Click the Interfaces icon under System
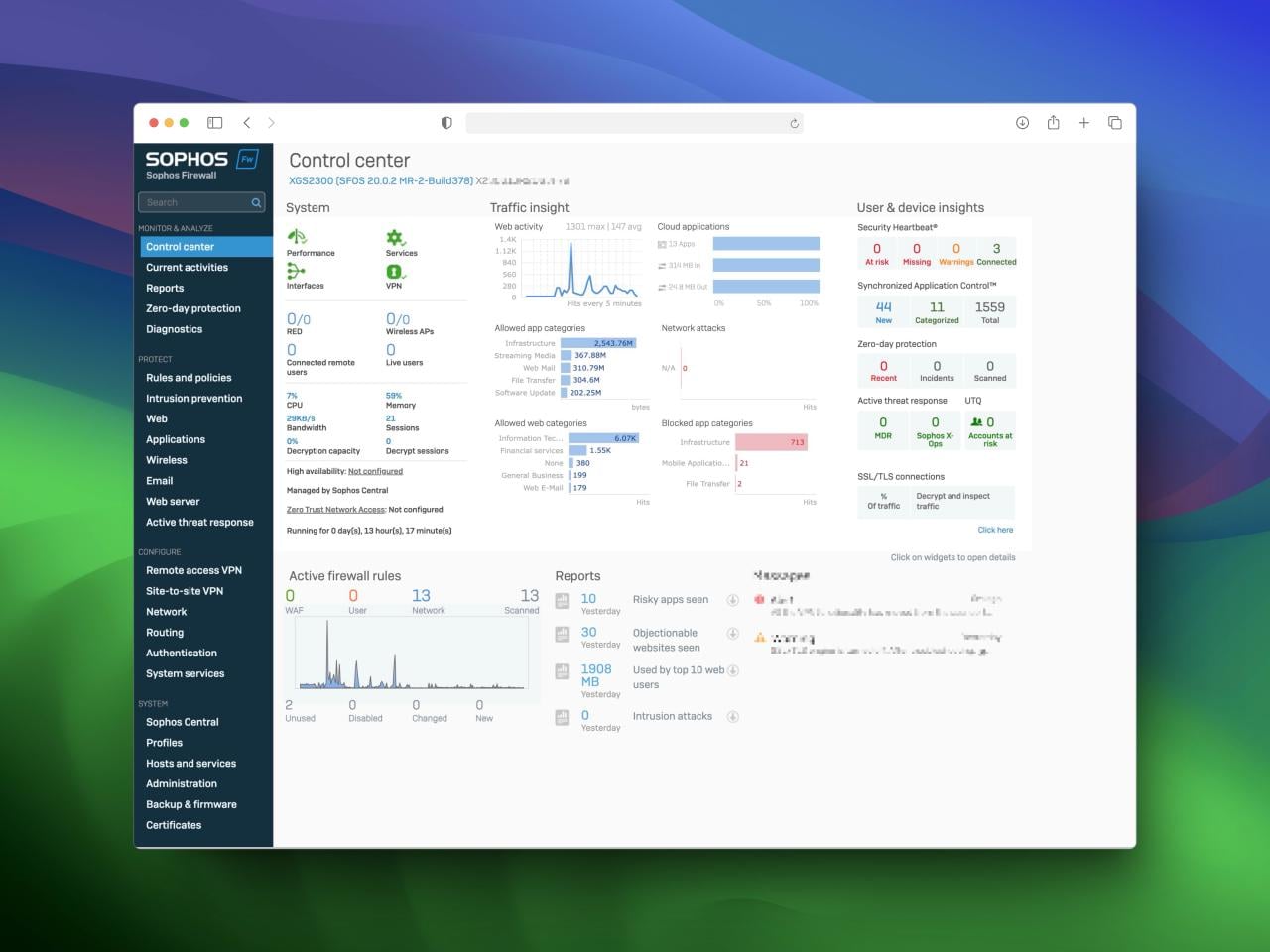Image resolution: width=1270 pixels, height=952 pixels. (296, 270)
